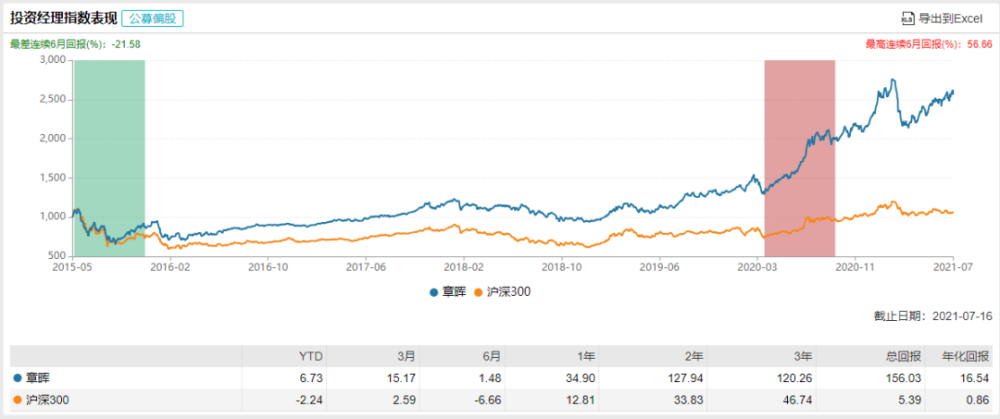1000x419 pixels.
Task: Select 章晖 row label in table
Action: (x=36, y=378)
